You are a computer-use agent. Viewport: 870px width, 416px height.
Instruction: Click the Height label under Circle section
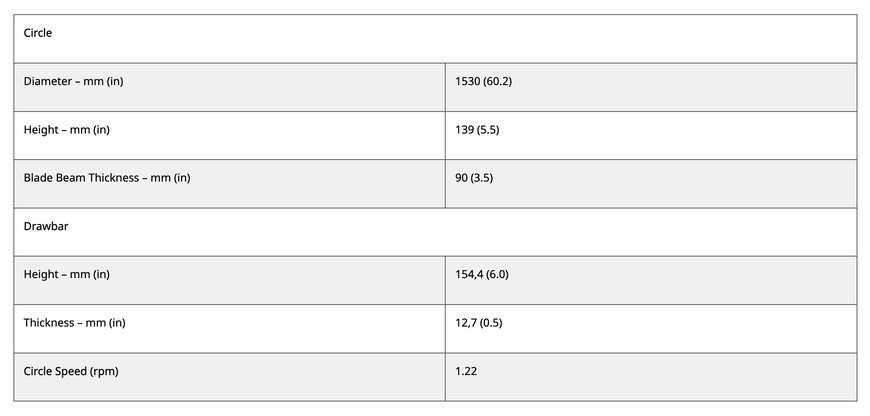67,130
